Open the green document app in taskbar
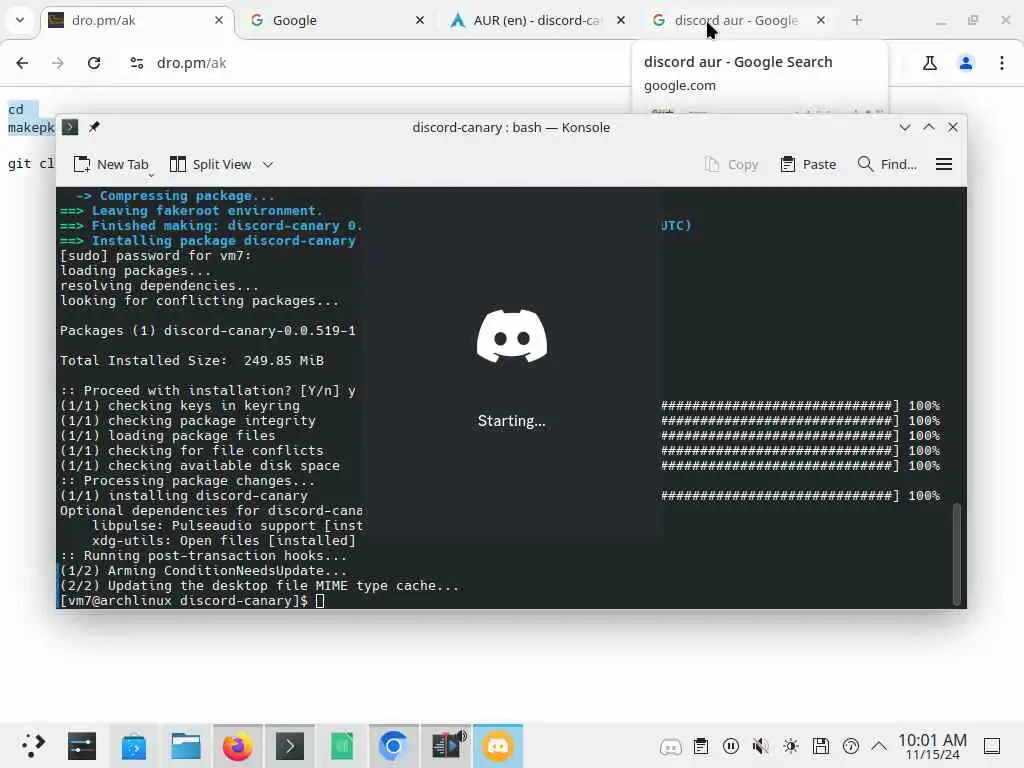Image resolution: width=1024 pixels, height=768 pixels. tap(342, 746)
